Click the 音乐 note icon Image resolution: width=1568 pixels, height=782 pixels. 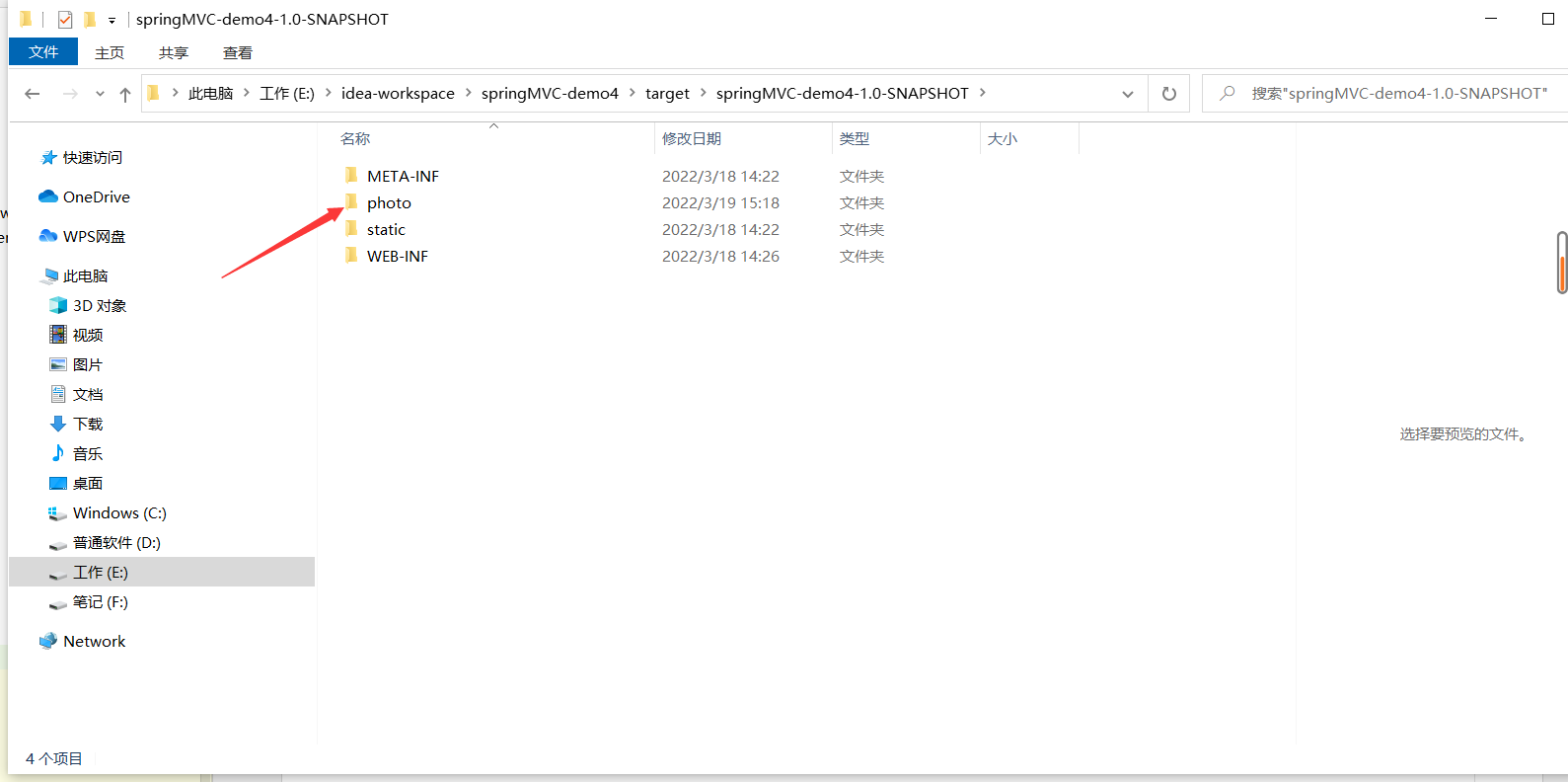58,453
